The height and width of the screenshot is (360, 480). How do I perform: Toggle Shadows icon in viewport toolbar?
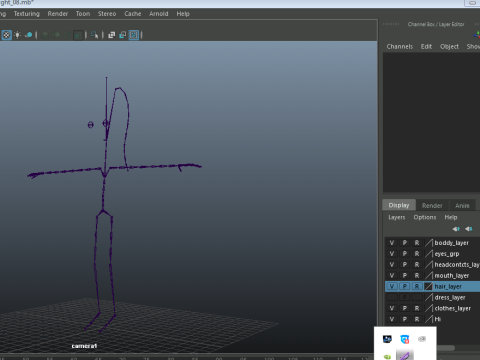[x=29, y=35]
